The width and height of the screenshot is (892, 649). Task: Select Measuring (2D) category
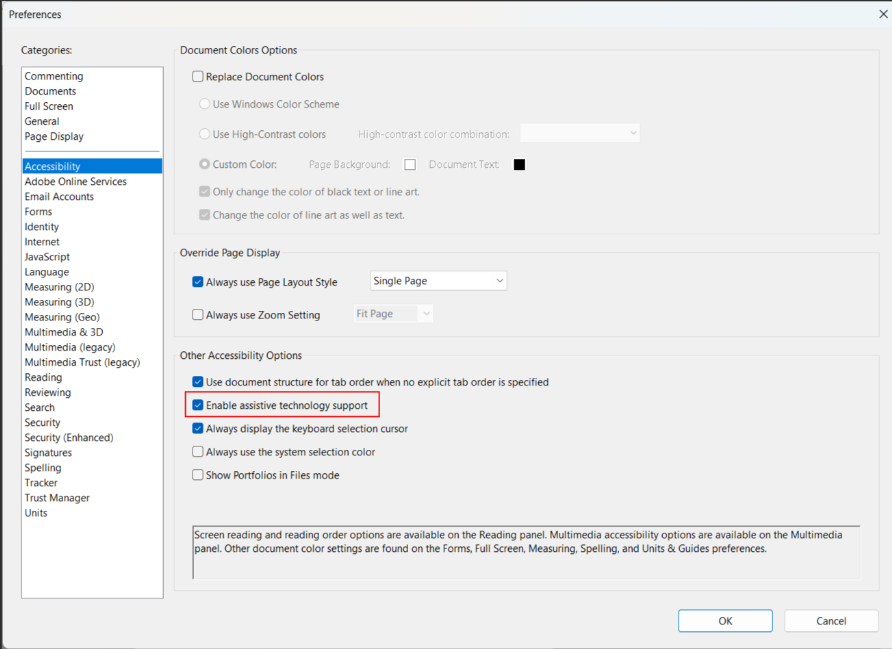[92, 287]
